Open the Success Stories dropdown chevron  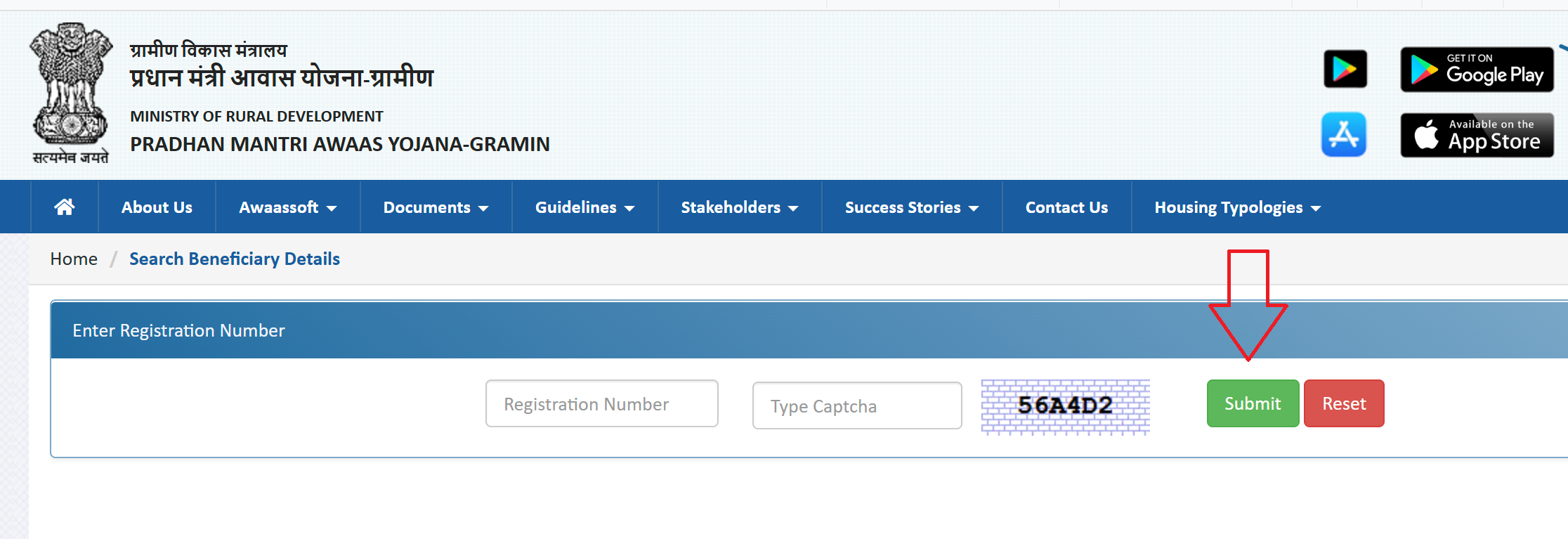click(x=974, y=208)
